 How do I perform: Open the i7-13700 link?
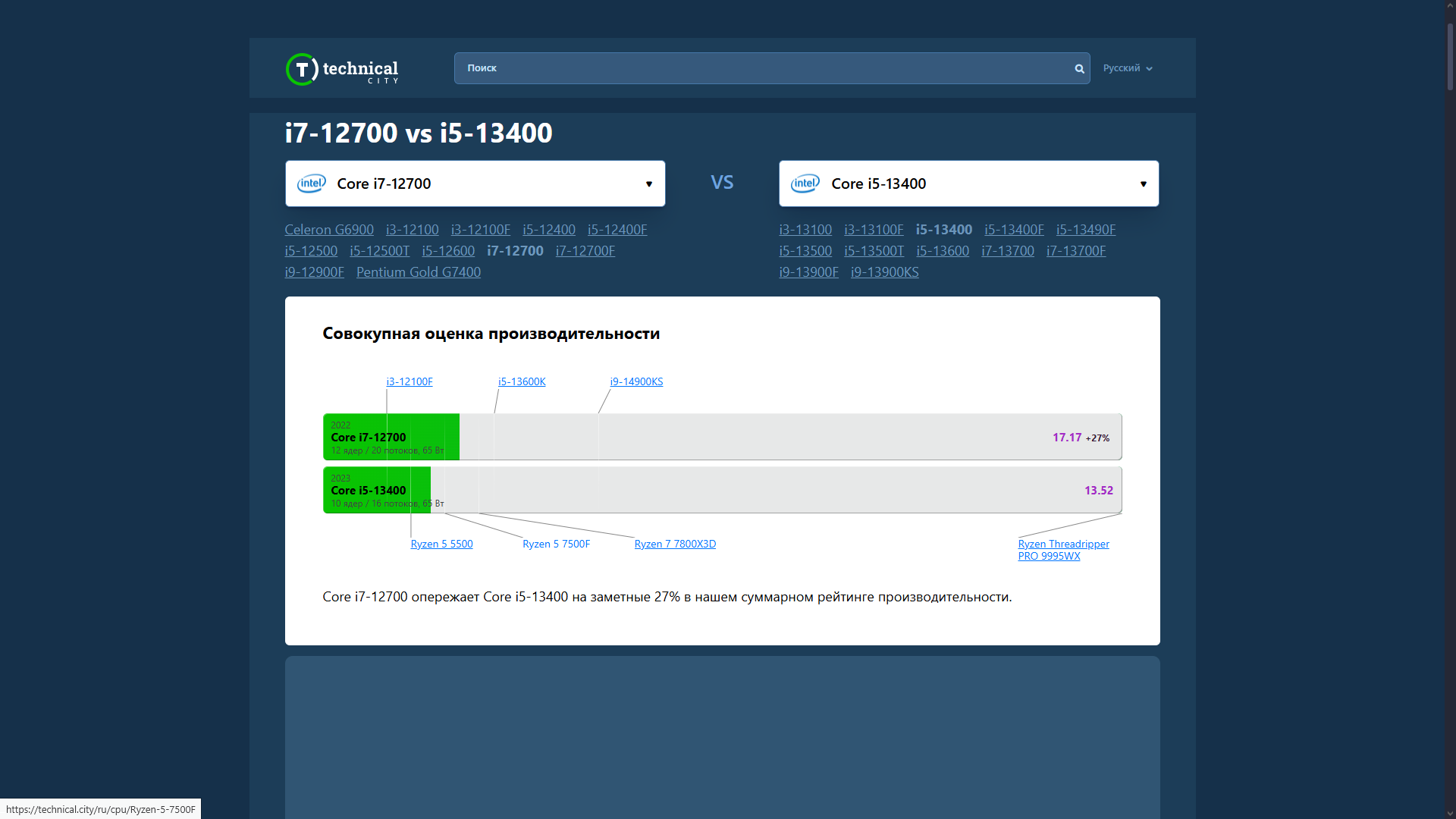(1008, 251)
